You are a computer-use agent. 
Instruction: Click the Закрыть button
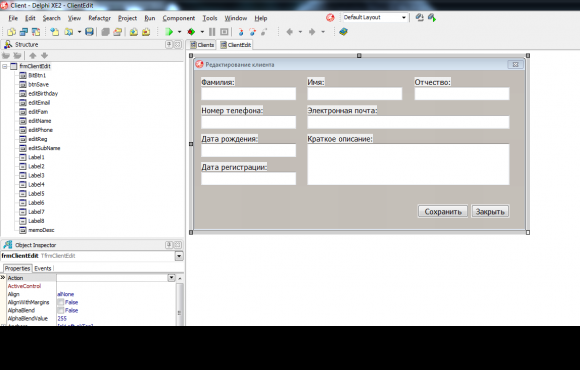490,212
